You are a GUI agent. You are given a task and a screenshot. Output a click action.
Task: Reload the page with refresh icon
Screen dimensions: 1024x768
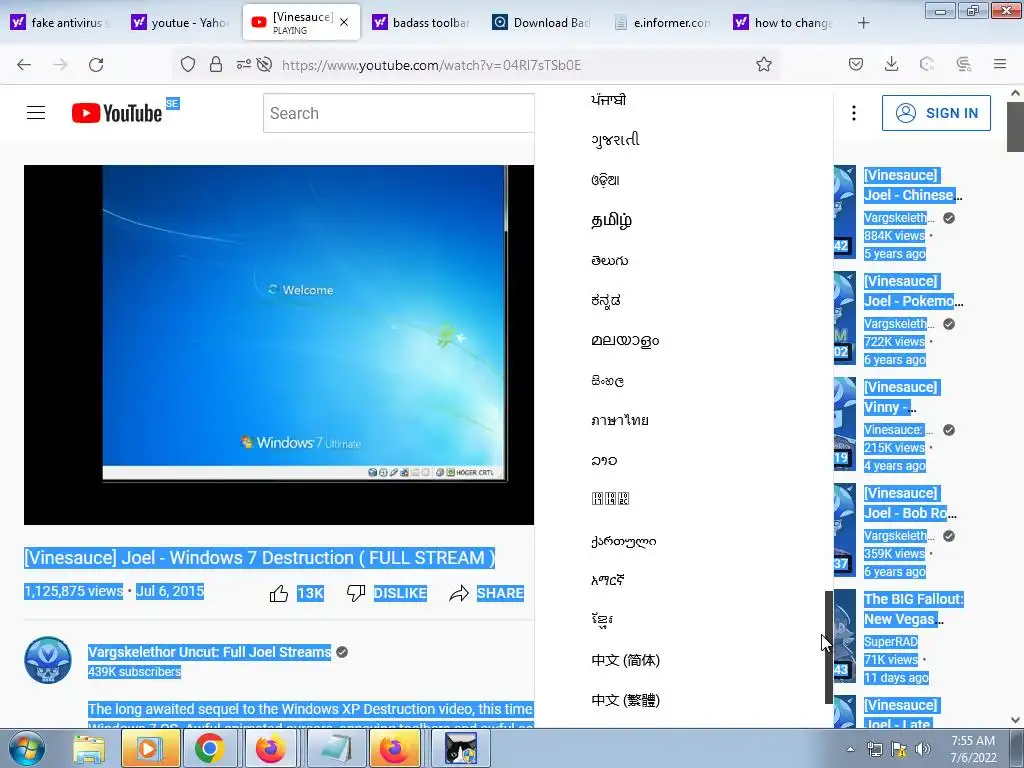(96, 65)
